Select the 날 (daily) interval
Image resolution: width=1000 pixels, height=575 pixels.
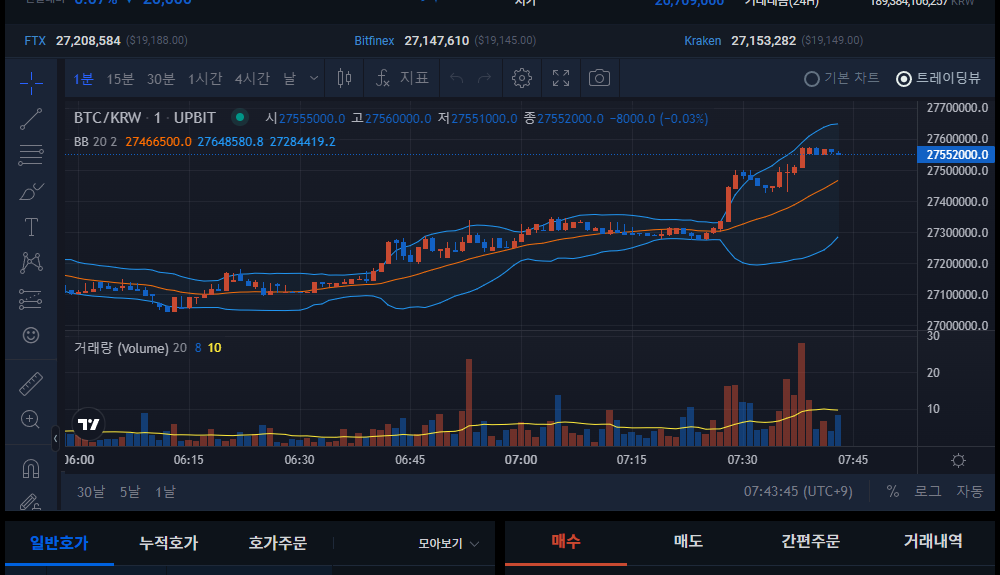[290, 79]
